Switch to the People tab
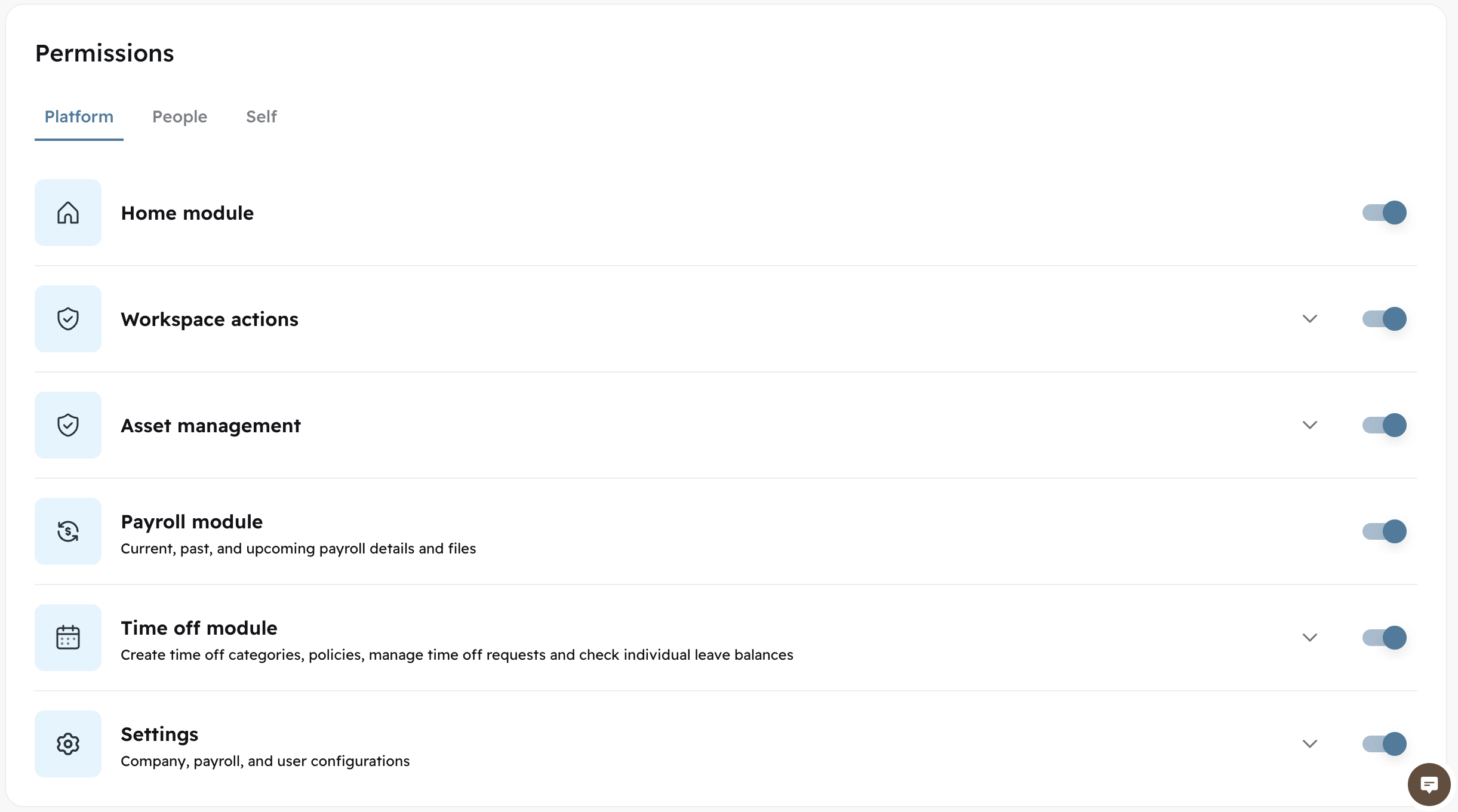 tap(179, 117)
